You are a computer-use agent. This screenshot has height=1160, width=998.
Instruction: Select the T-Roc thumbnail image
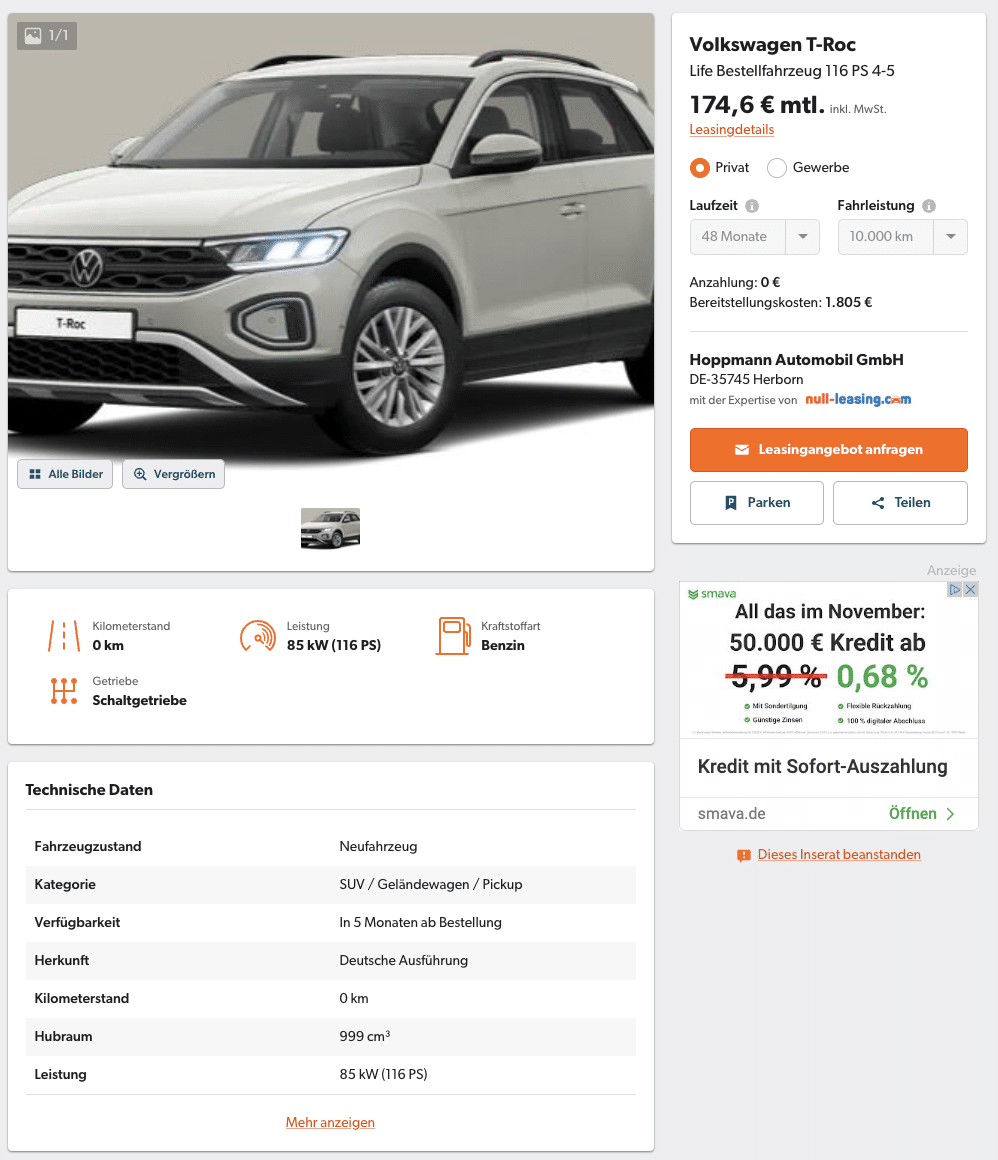(330, 528)
